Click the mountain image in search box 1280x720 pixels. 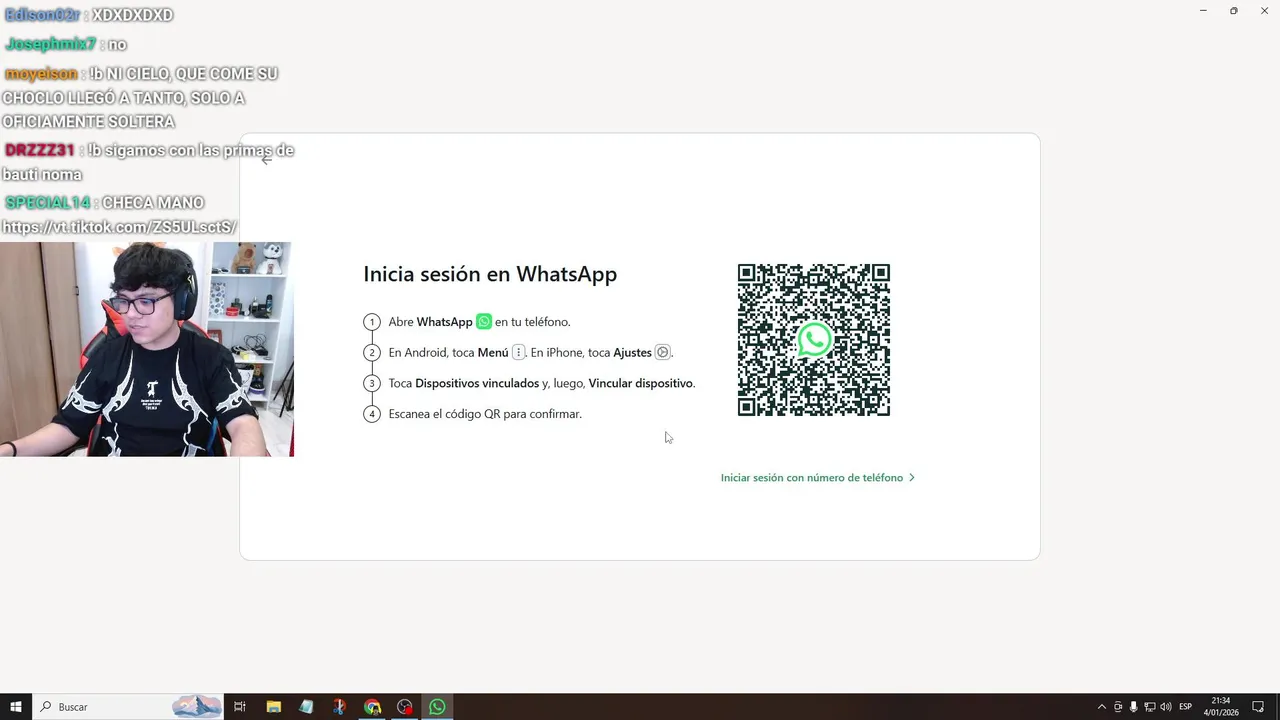click(197, 707)
